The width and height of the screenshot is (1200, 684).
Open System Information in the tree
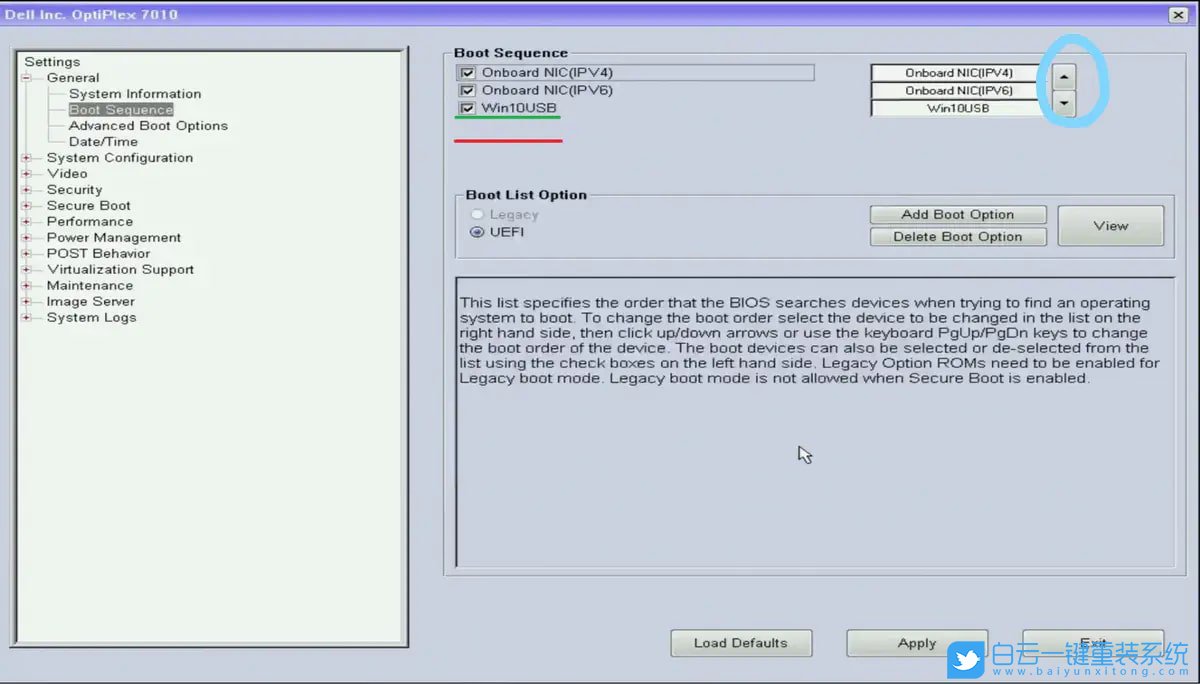[x=135, y=94]
